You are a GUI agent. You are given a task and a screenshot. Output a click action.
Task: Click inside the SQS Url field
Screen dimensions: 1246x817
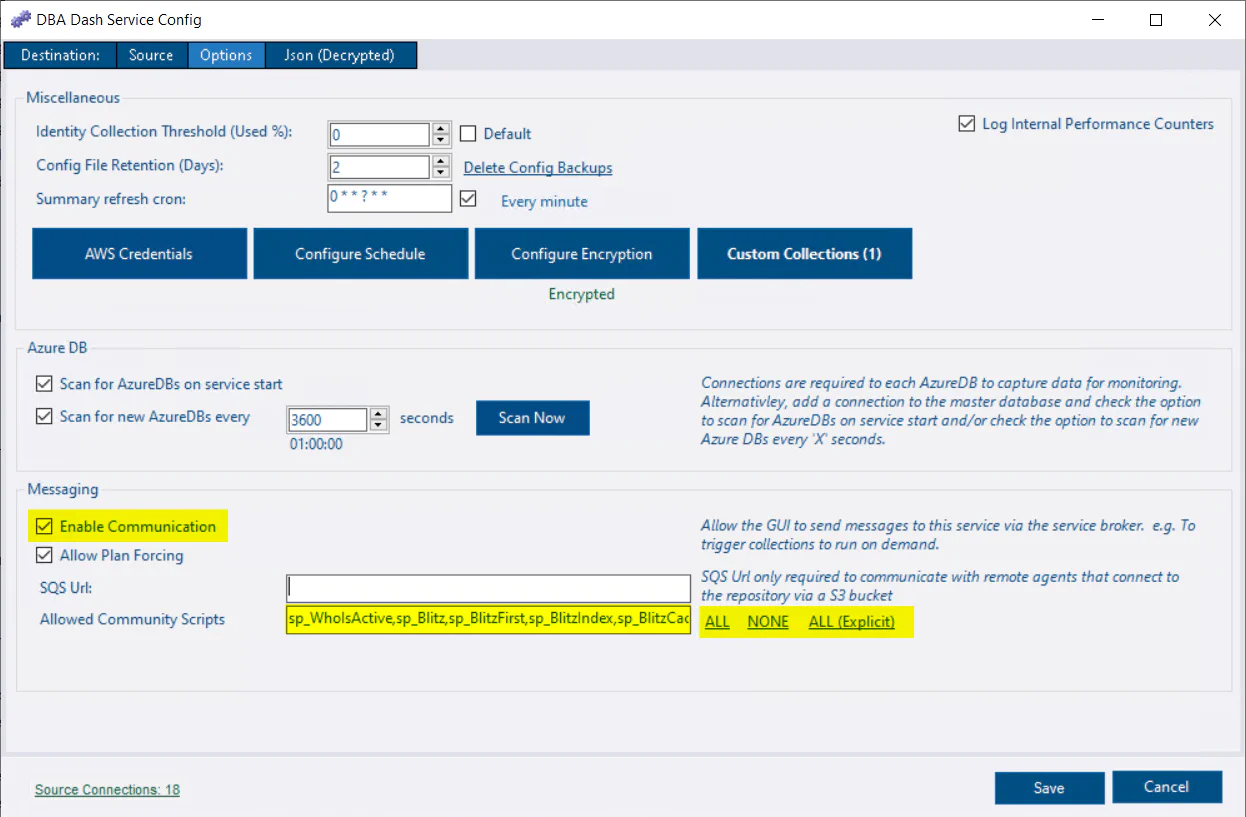(488, 588)
